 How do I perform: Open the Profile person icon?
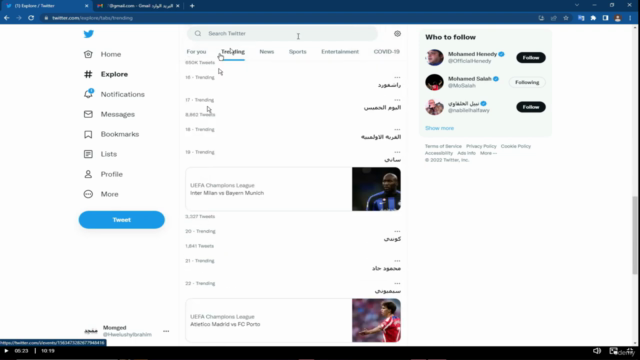point(88,174)
